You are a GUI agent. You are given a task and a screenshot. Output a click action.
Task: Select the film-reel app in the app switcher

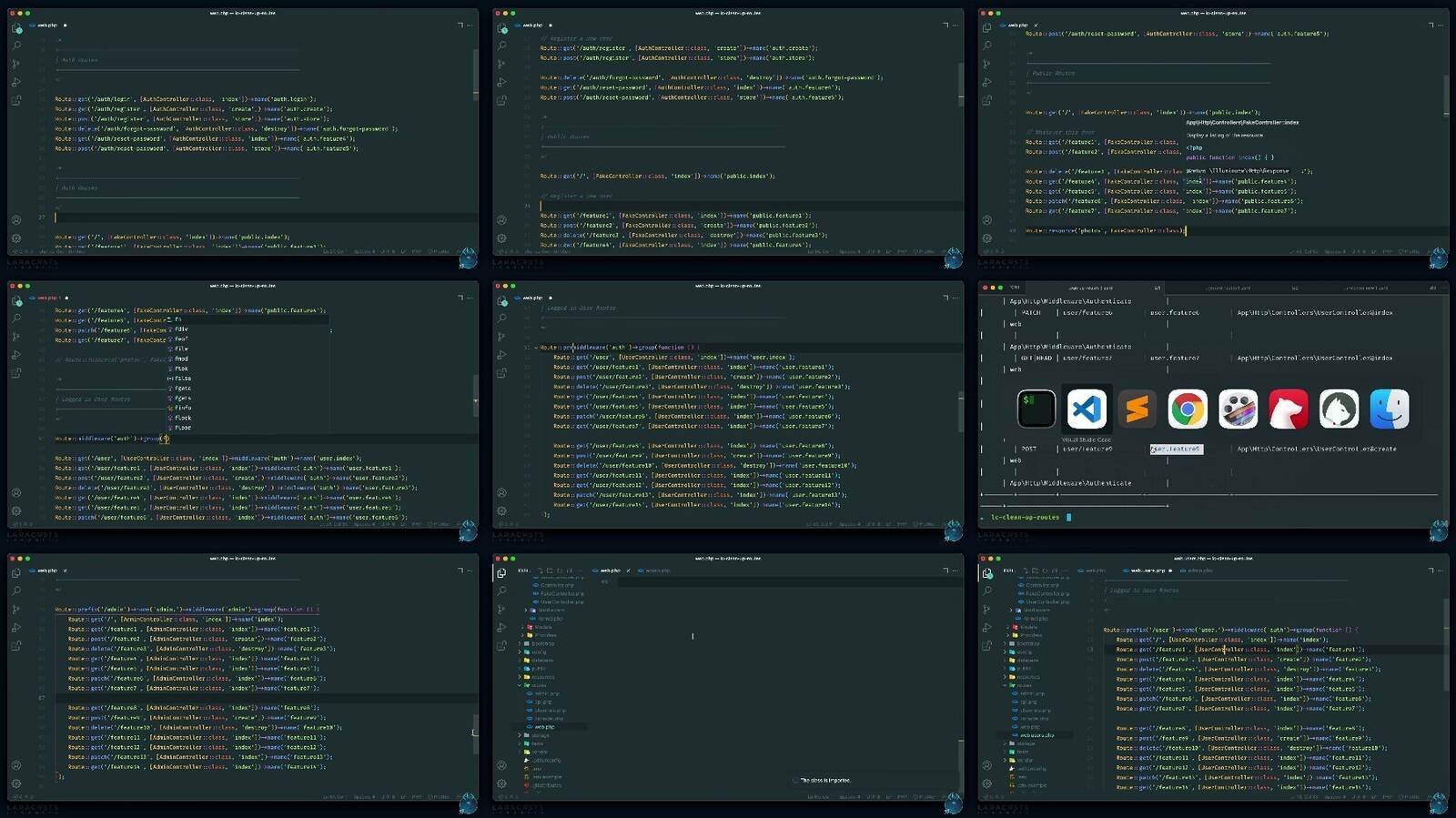tap(1239, 409)
